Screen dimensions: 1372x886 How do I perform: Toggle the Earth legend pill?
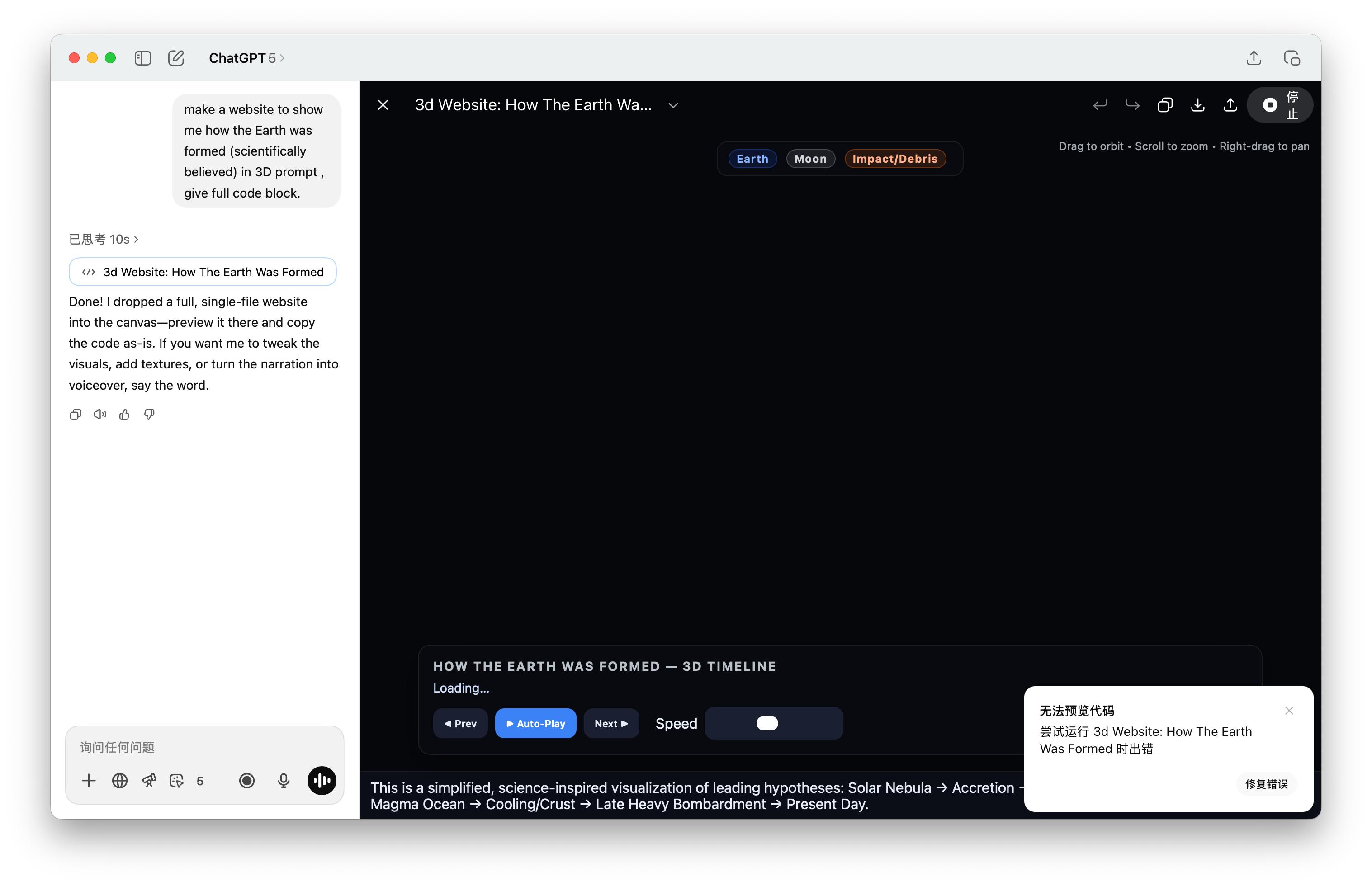752,159
